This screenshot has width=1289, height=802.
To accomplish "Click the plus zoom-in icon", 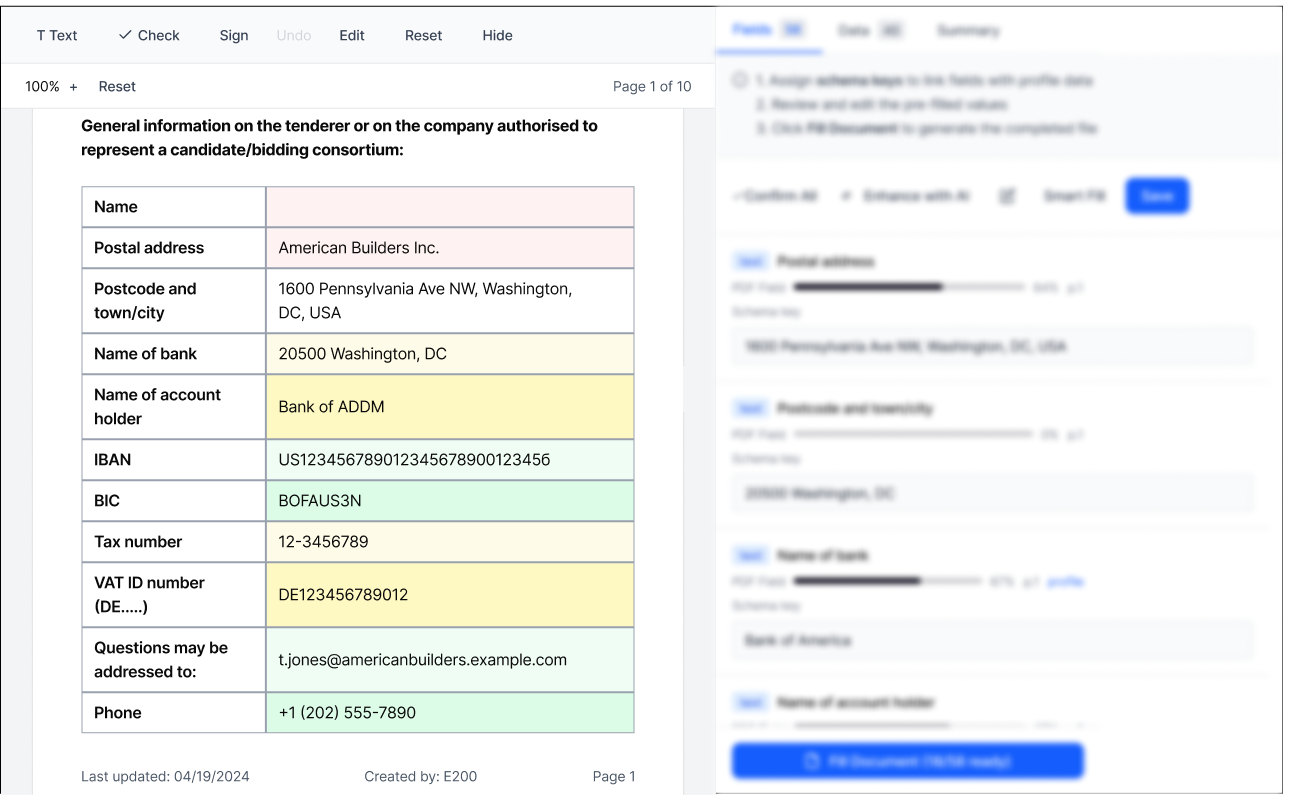I will click(x=73, y=87).
